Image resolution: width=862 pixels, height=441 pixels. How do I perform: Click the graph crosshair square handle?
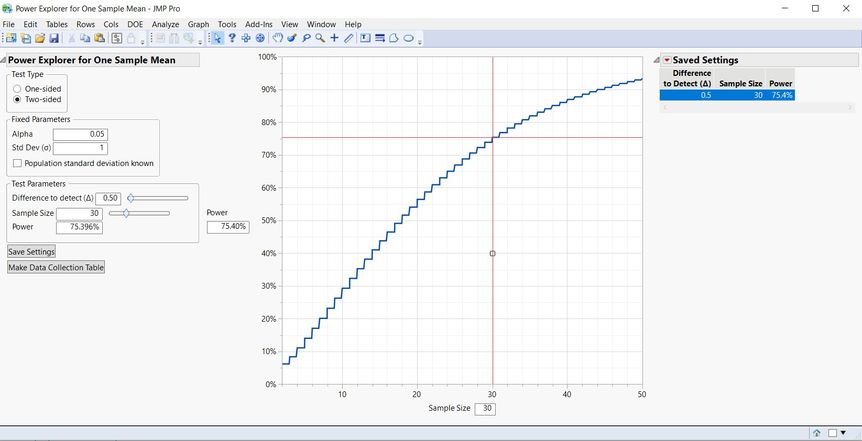pos(492,253)
